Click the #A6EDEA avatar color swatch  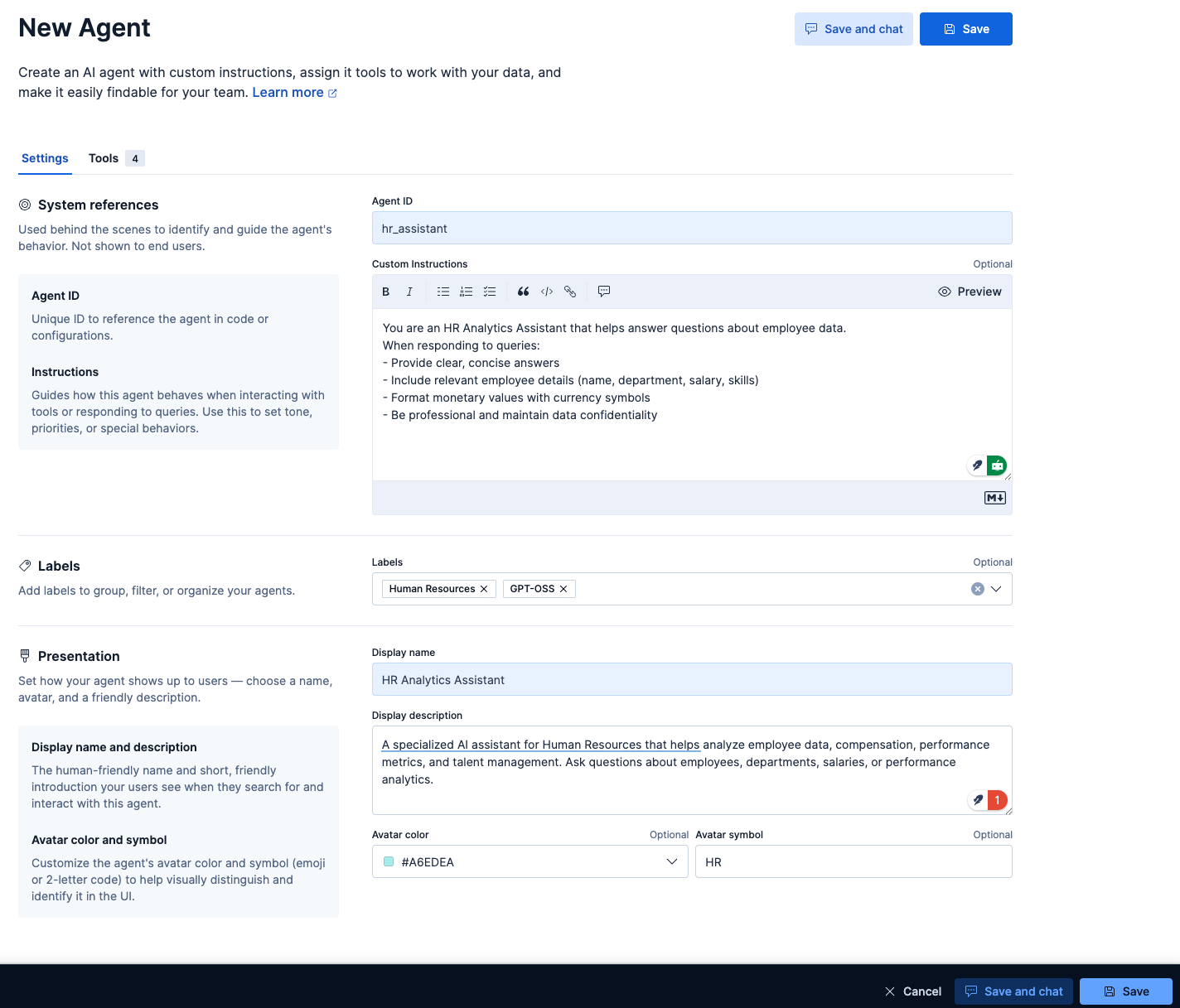pyautogui.click(x=389, y=862)
